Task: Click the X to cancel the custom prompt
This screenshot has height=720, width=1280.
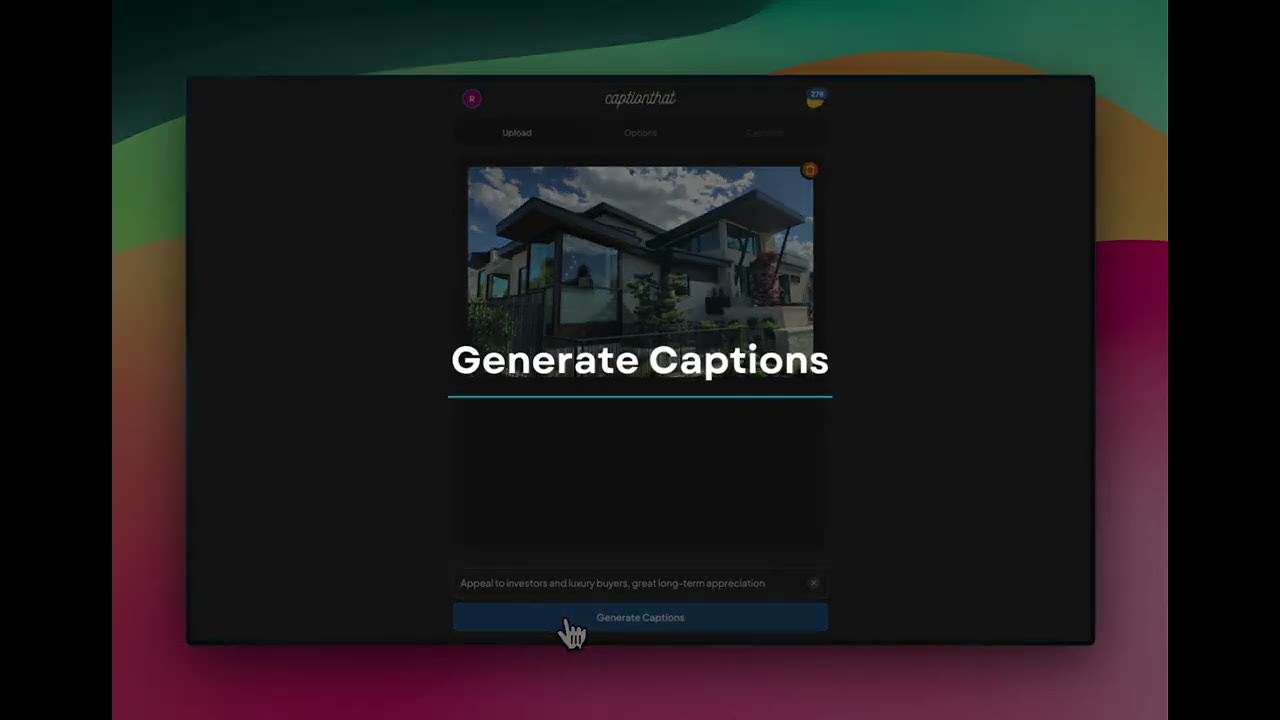Action: 813,583
